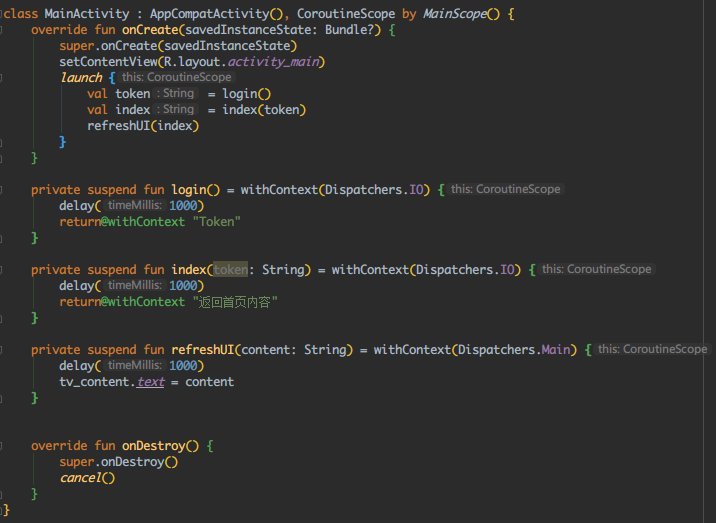Click 'delay' inside the index function
The height and width of the screenshot is (523, 716).
click(x=76, y=286)
